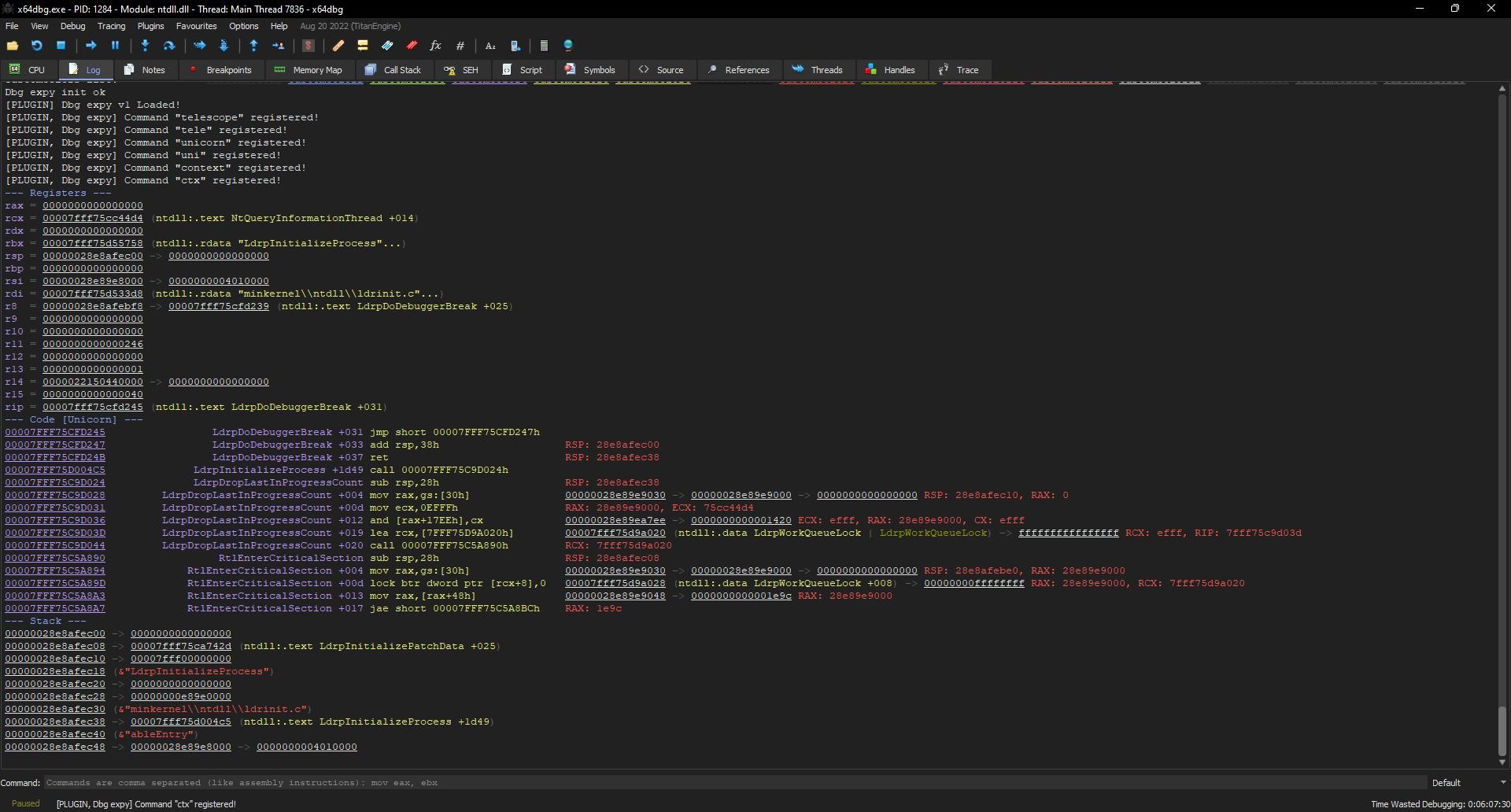Image resolution: width=1511 pixels, height=812 pixels.
Task: Open the Tracing menu
Action: tap(111, 26)
